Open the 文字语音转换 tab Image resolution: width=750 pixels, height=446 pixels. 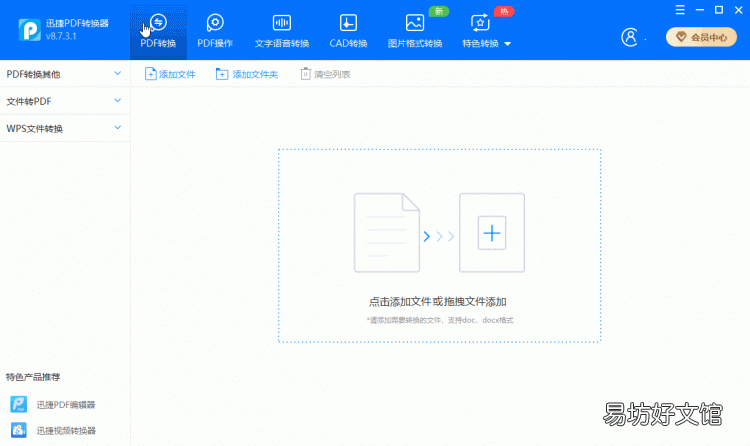click(282, 32)
